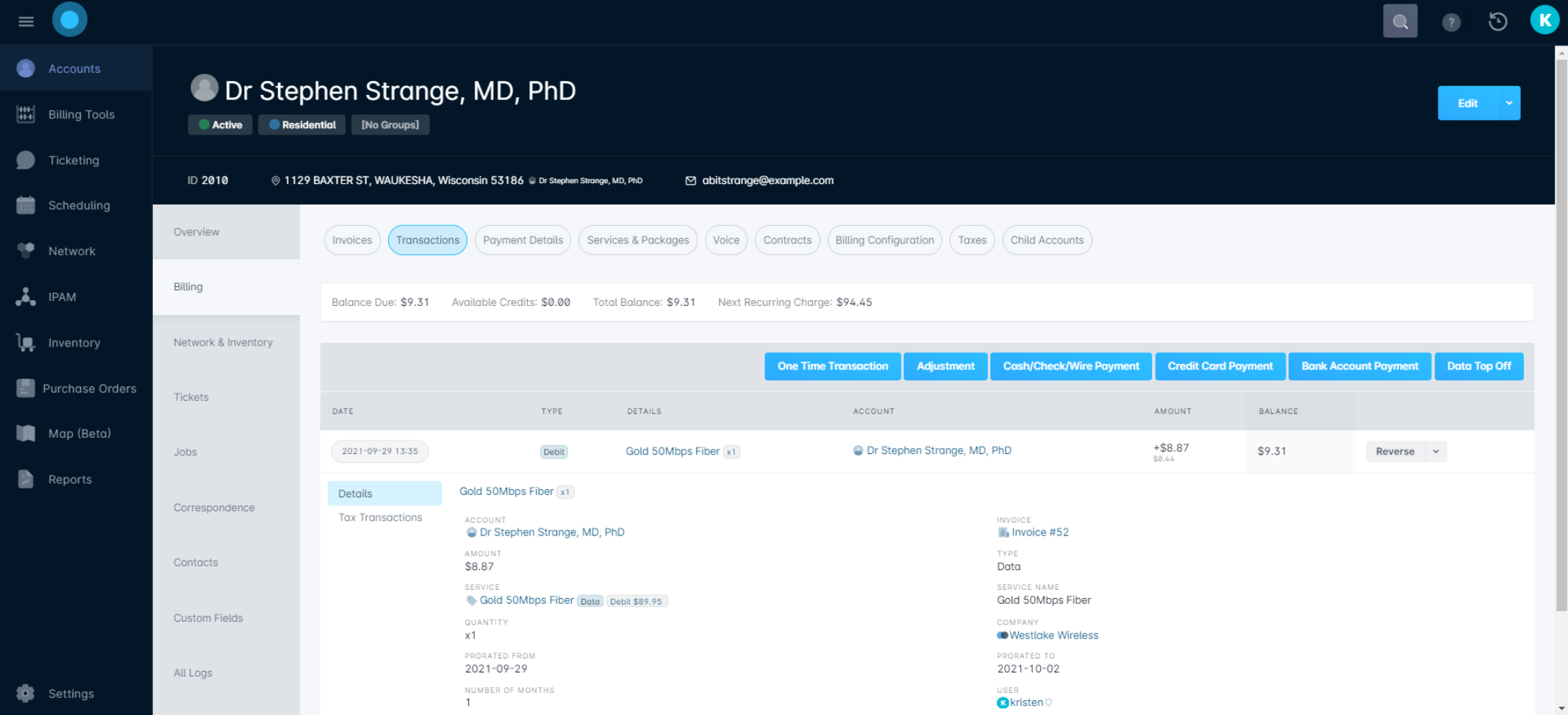Open the Custom Fields section
Viewport: 1568px width, 715px height.
point(226,618)
